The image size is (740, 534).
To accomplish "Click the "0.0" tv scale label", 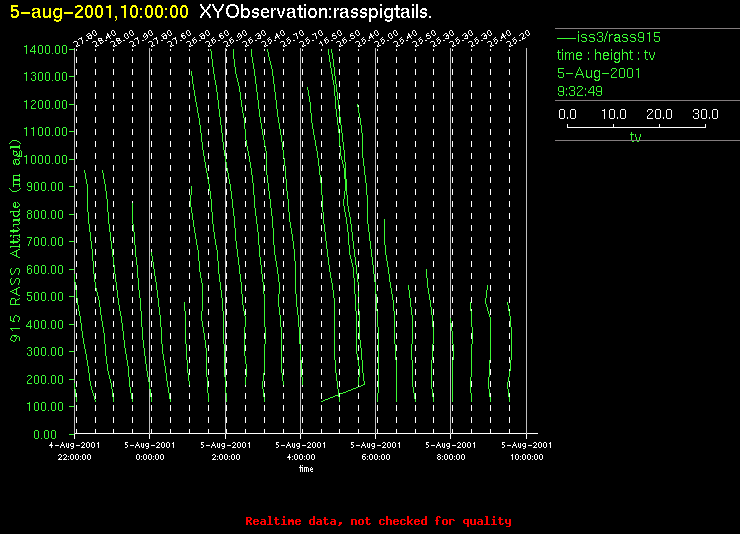I will (567, 114).
